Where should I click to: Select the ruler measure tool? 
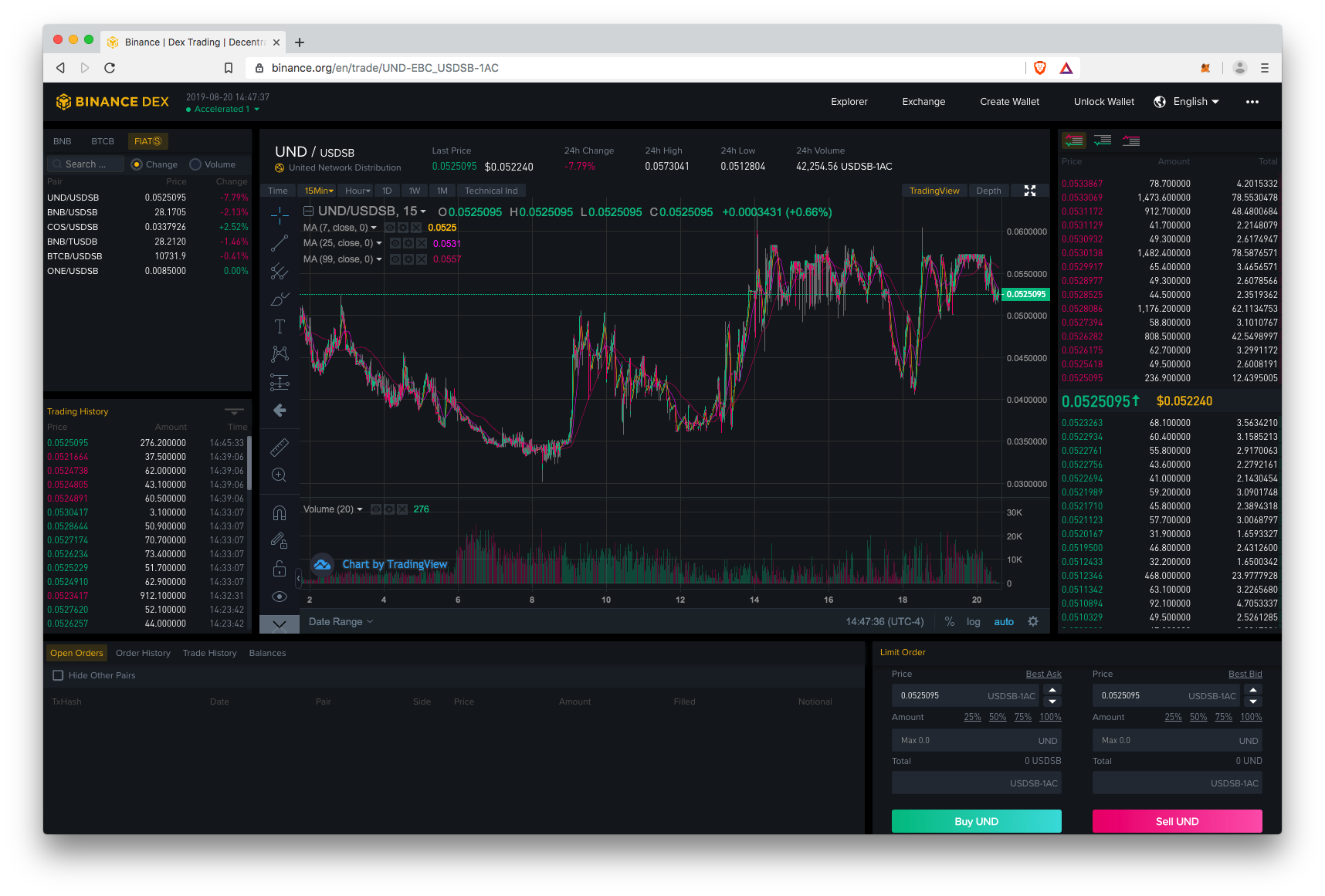[x=280, y=447]
